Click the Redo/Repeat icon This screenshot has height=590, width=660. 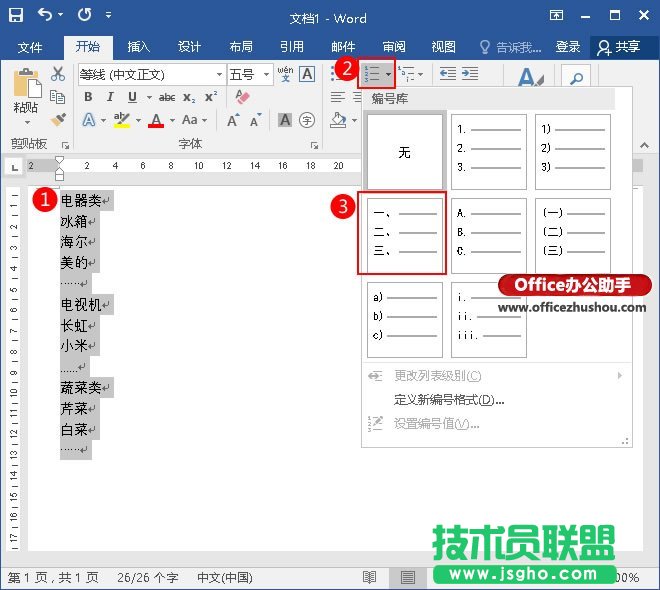(84, 15)
